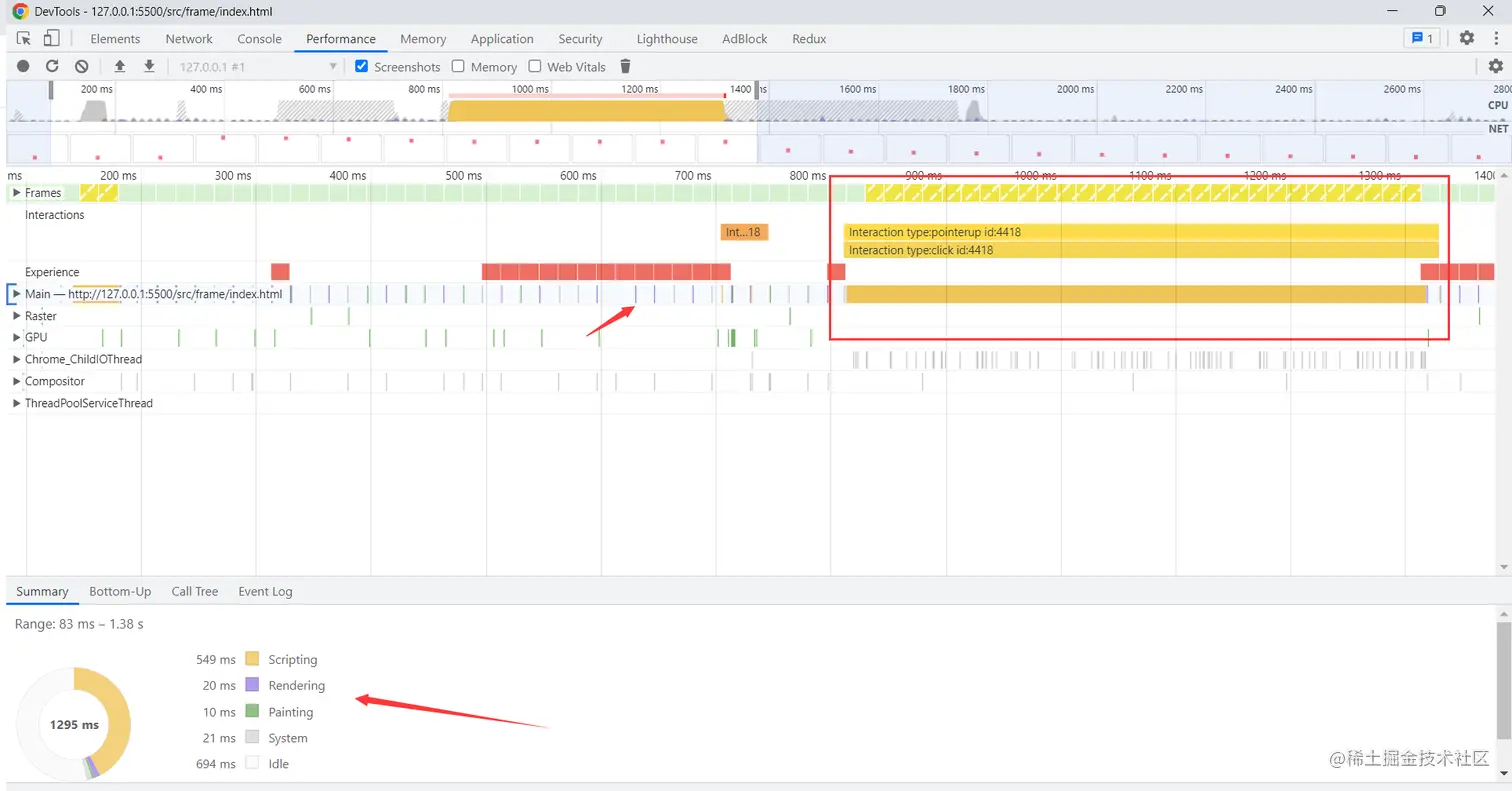Expand the GPU track
1512x791 pixels.
pyautogui.click(x=16, y=337)
